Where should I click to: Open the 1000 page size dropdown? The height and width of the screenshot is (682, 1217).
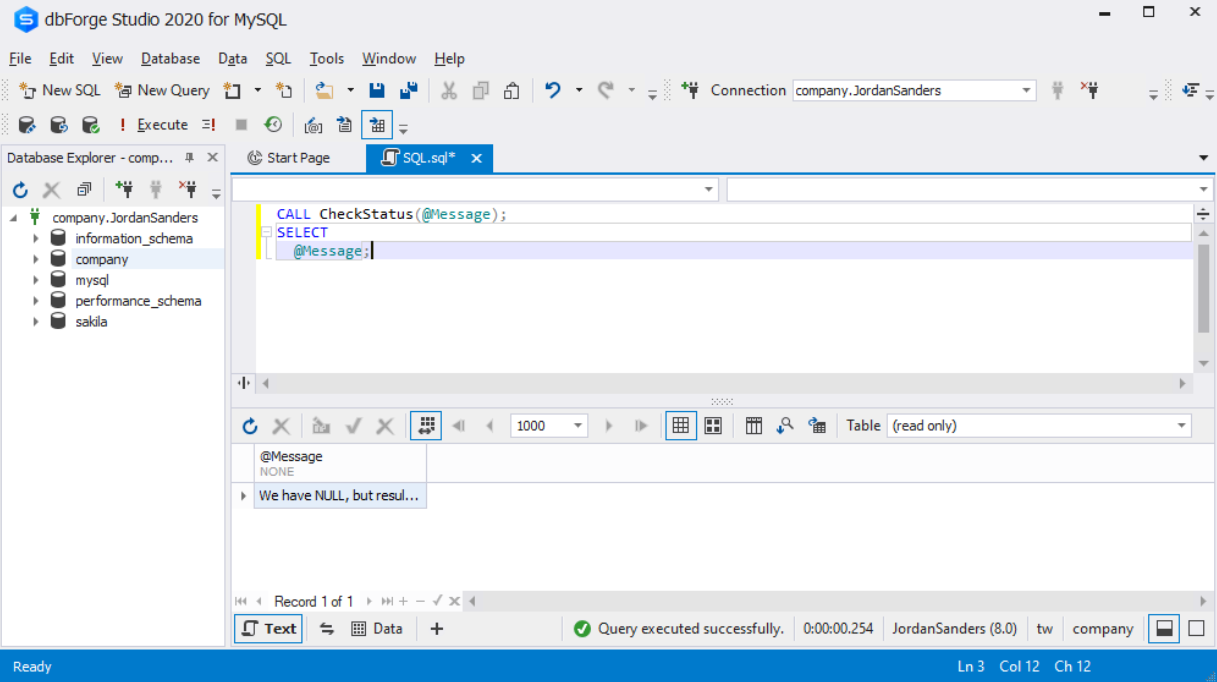point(578,426)
